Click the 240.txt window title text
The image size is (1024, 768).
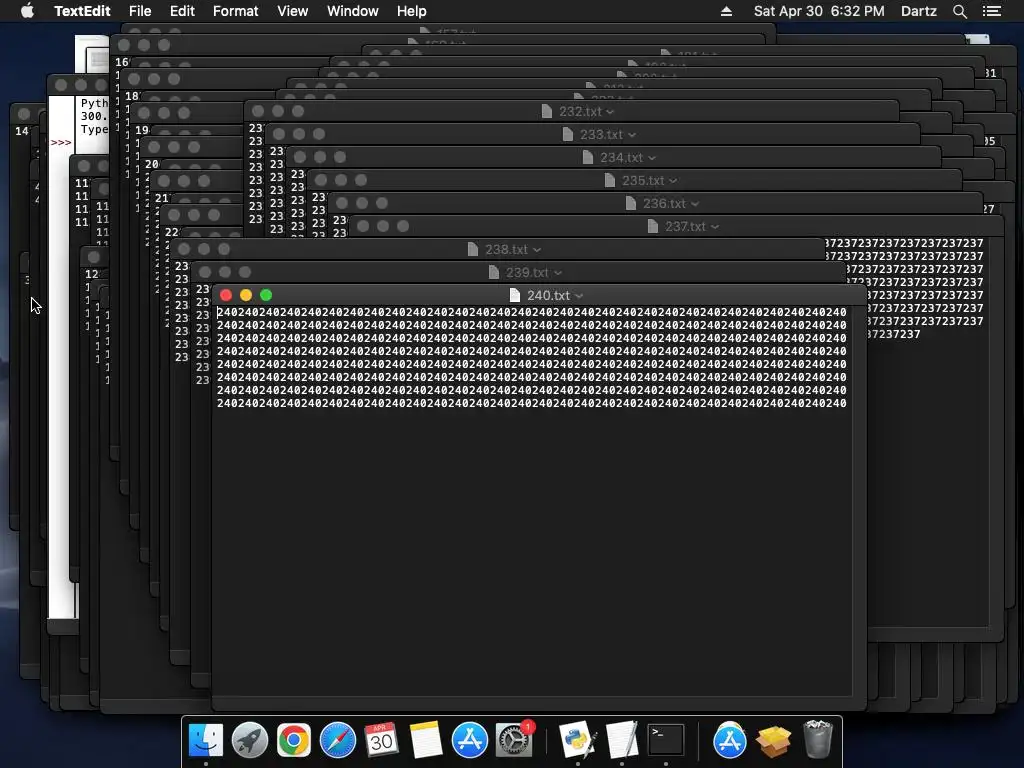click(549, 296)
